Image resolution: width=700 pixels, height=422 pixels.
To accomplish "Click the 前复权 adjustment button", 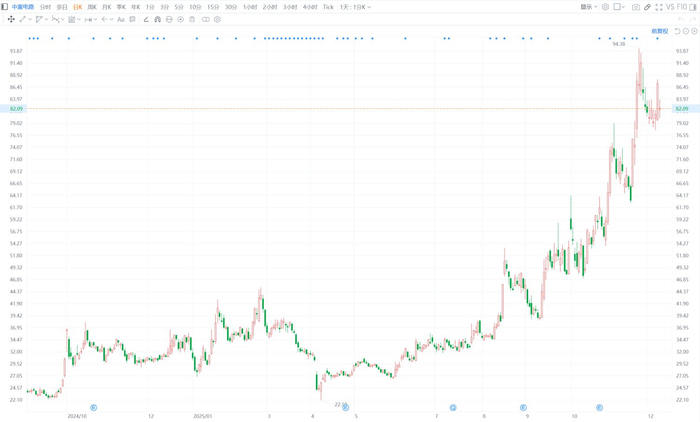I will click(658, 31).
